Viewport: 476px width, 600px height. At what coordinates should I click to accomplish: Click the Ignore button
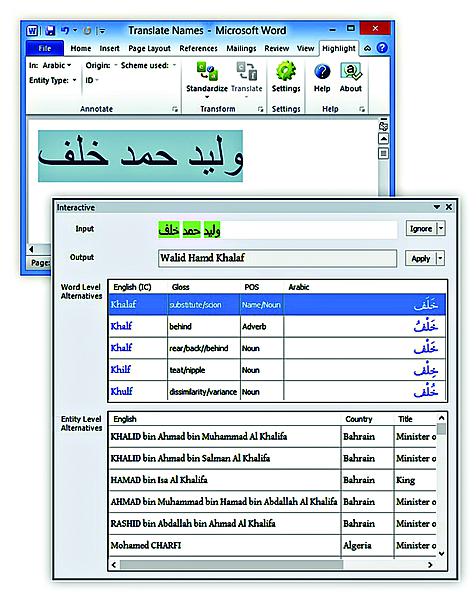[421, 228]
